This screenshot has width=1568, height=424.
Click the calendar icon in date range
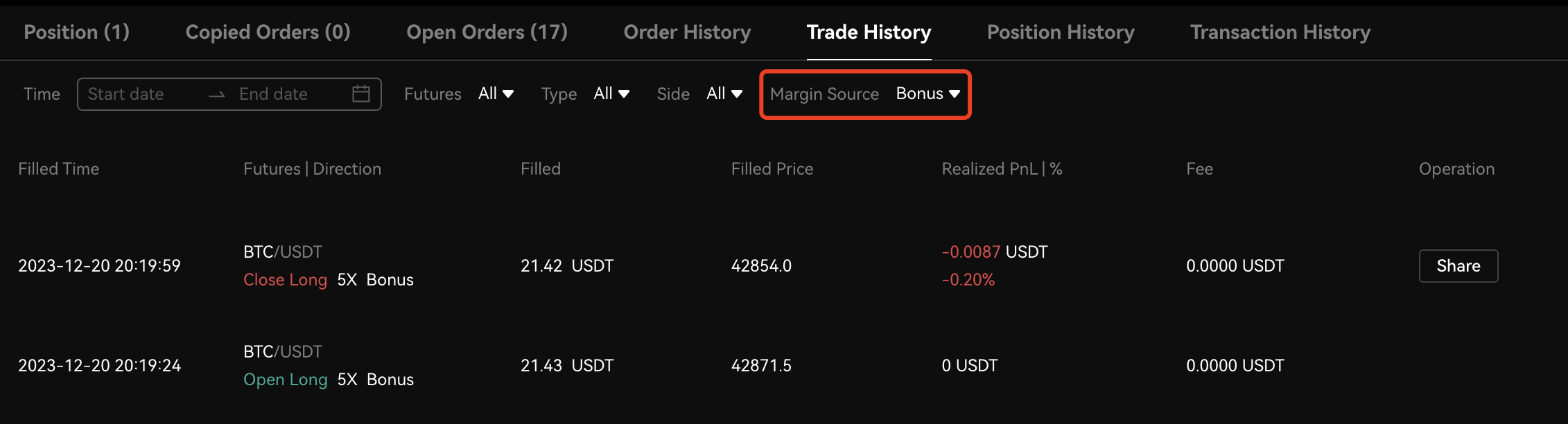[x=360, y=94]
